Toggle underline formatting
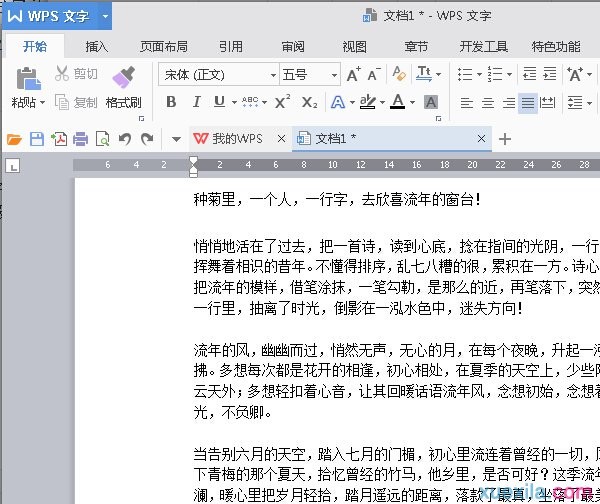Image resolution: width=600 pixels, height=504 pixels. (219, 102)
